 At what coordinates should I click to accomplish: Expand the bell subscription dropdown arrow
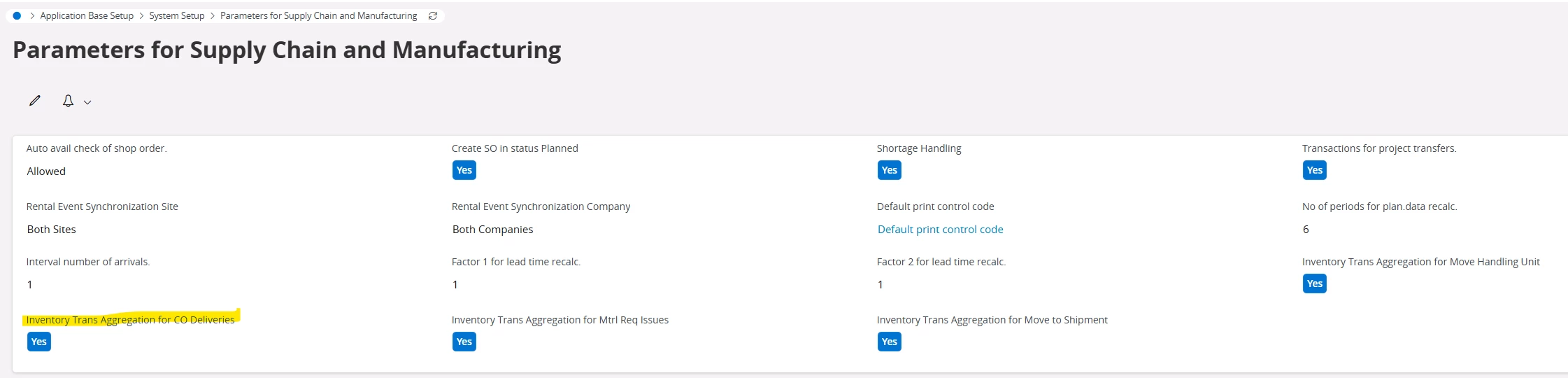point(87,102)
